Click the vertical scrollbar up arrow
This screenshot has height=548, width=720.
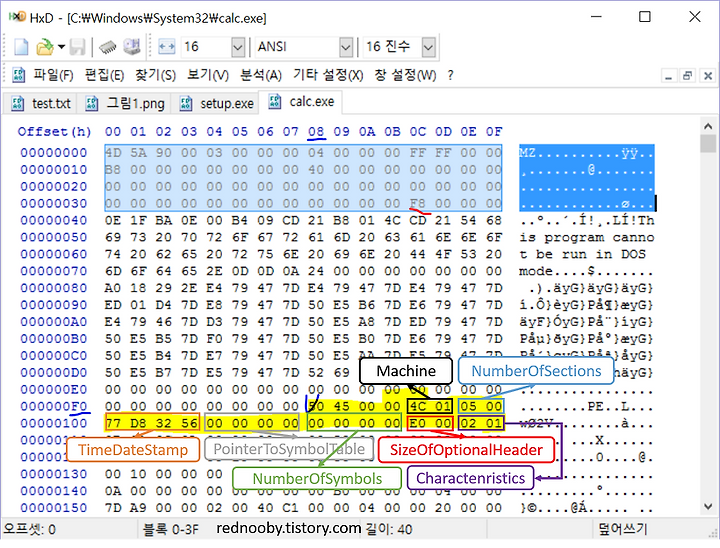tap(708, 125)
